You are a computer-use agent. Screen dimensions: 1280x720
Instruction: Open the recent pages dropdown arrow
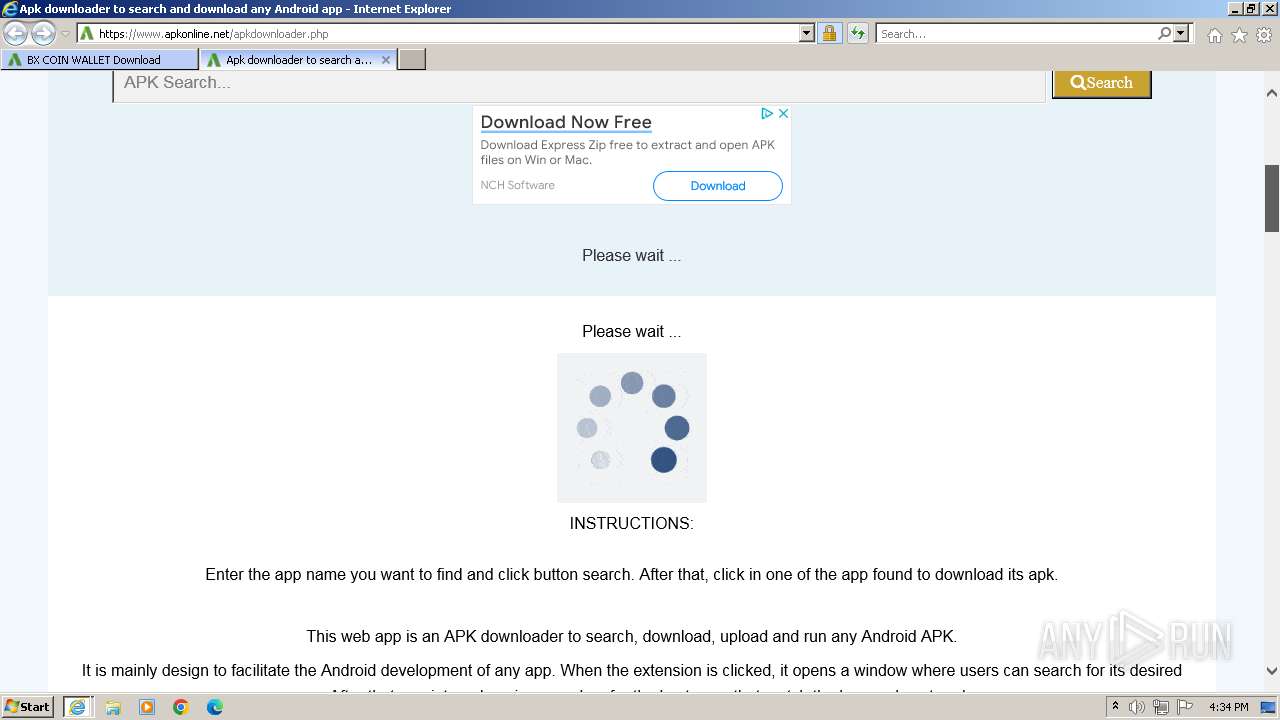pos(65,34)
